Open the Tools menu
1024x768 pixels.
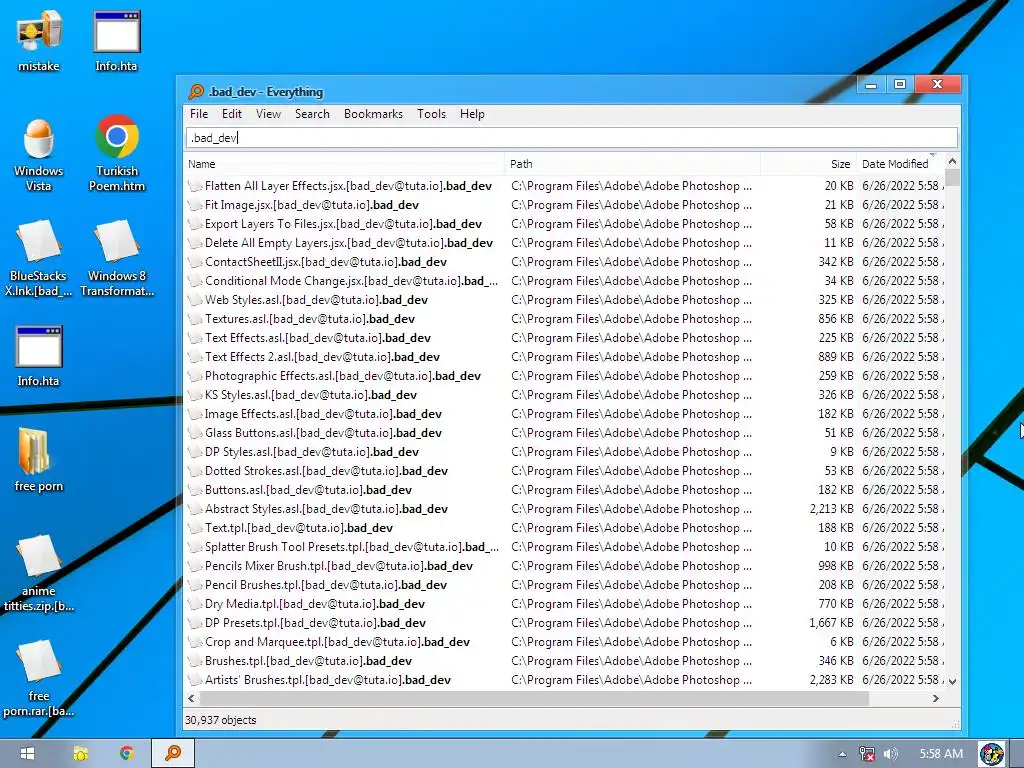point(432,114)
